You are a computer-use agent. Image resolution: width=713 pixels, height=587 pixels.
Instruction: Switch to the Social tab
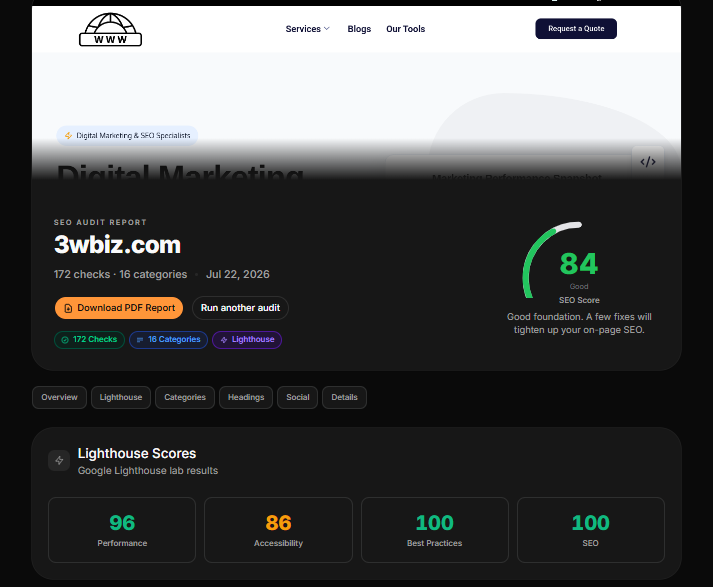(x=298, y=397)
